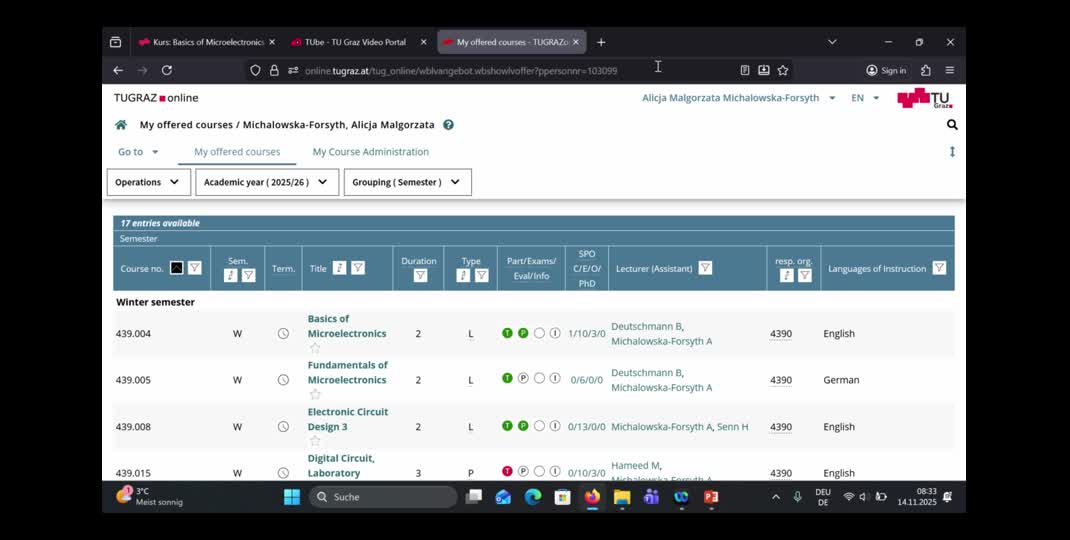Bookmark the current page with star icon
Image resolution: width=1070 pixels, height=540 pixels.
(x=783, y=70)
